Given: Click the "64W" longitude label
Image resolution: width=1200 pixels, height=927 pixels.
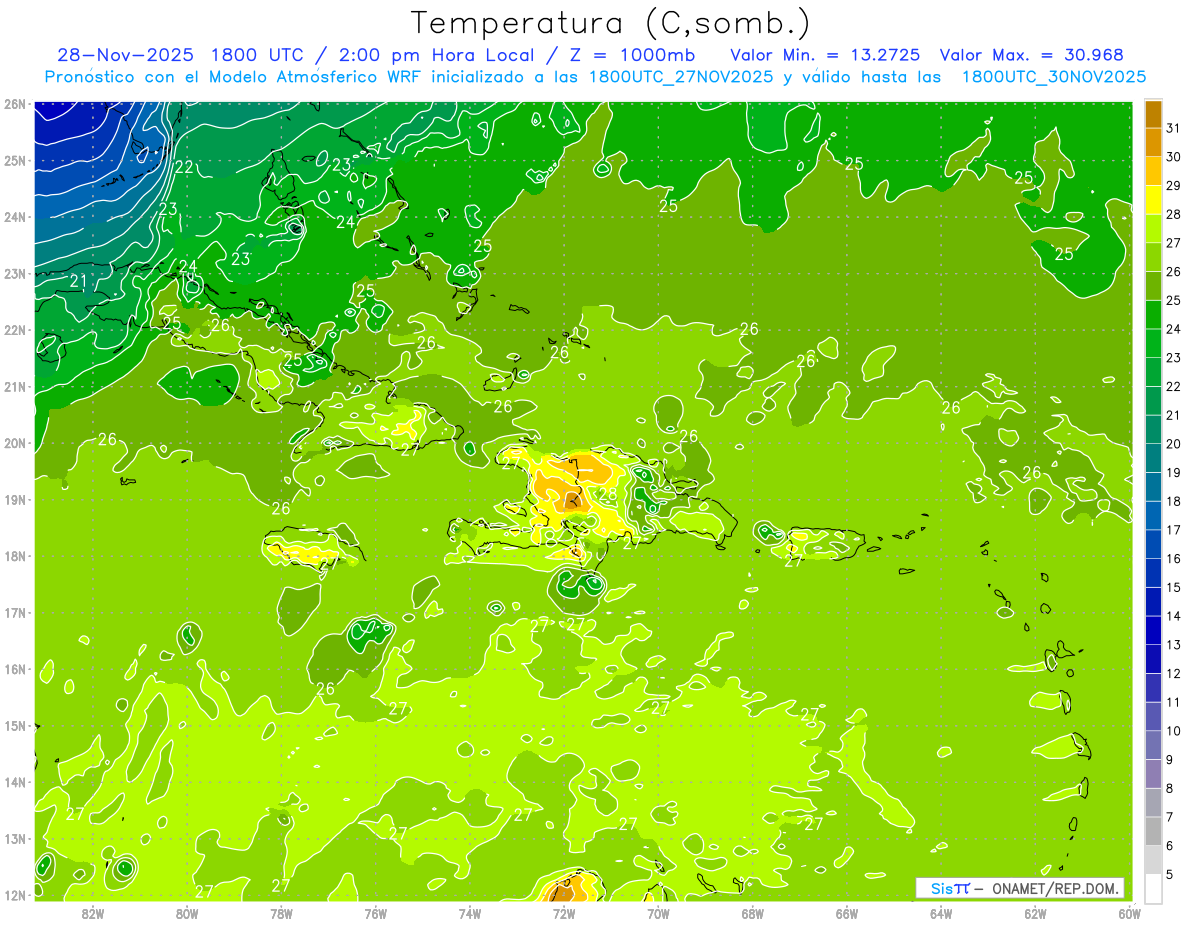Looking at the screenshot, I should click(x=941, y=912).
